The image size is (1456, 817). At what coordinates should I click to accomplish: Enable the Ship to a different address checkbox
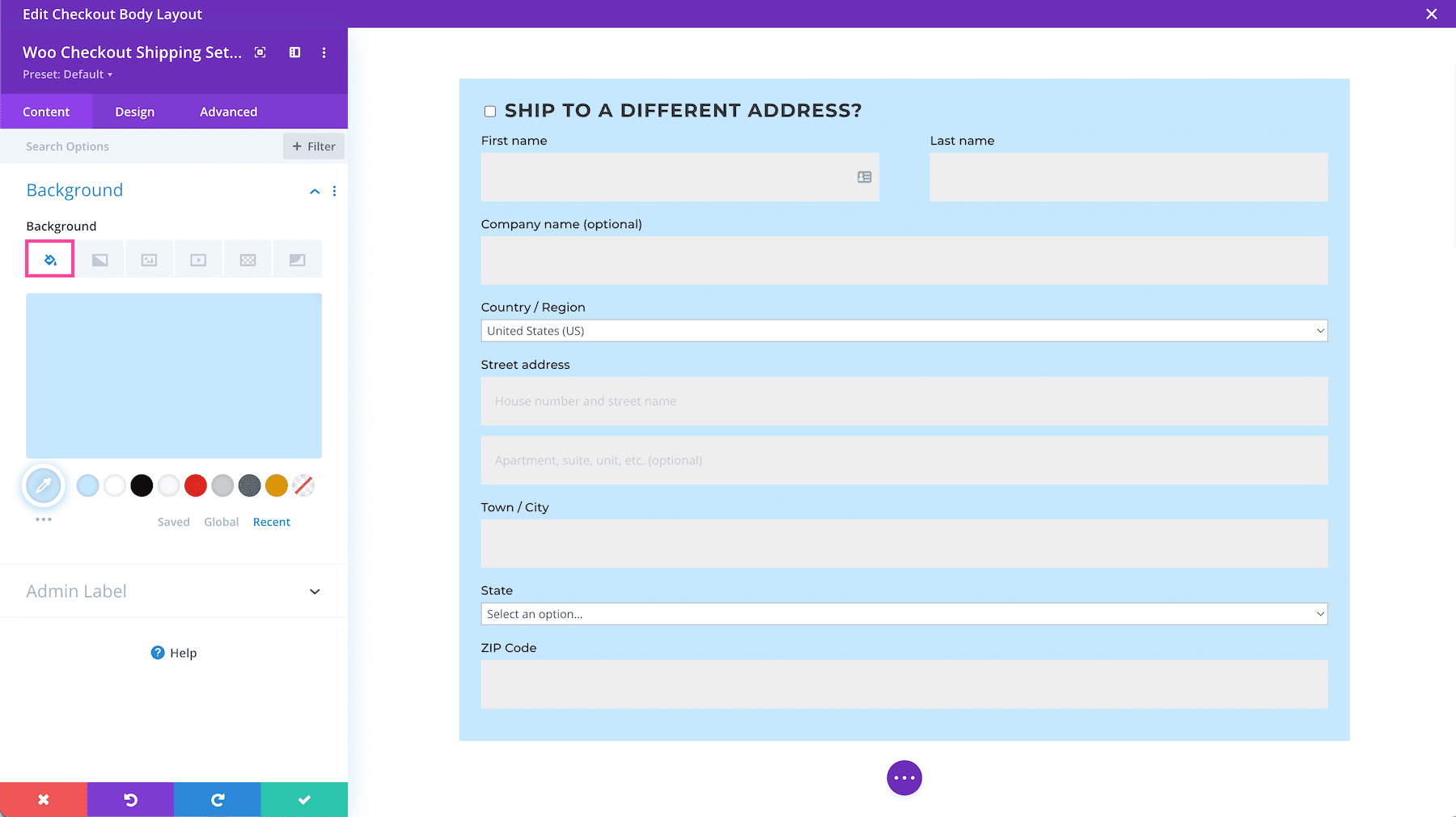[x=489, y=111]
